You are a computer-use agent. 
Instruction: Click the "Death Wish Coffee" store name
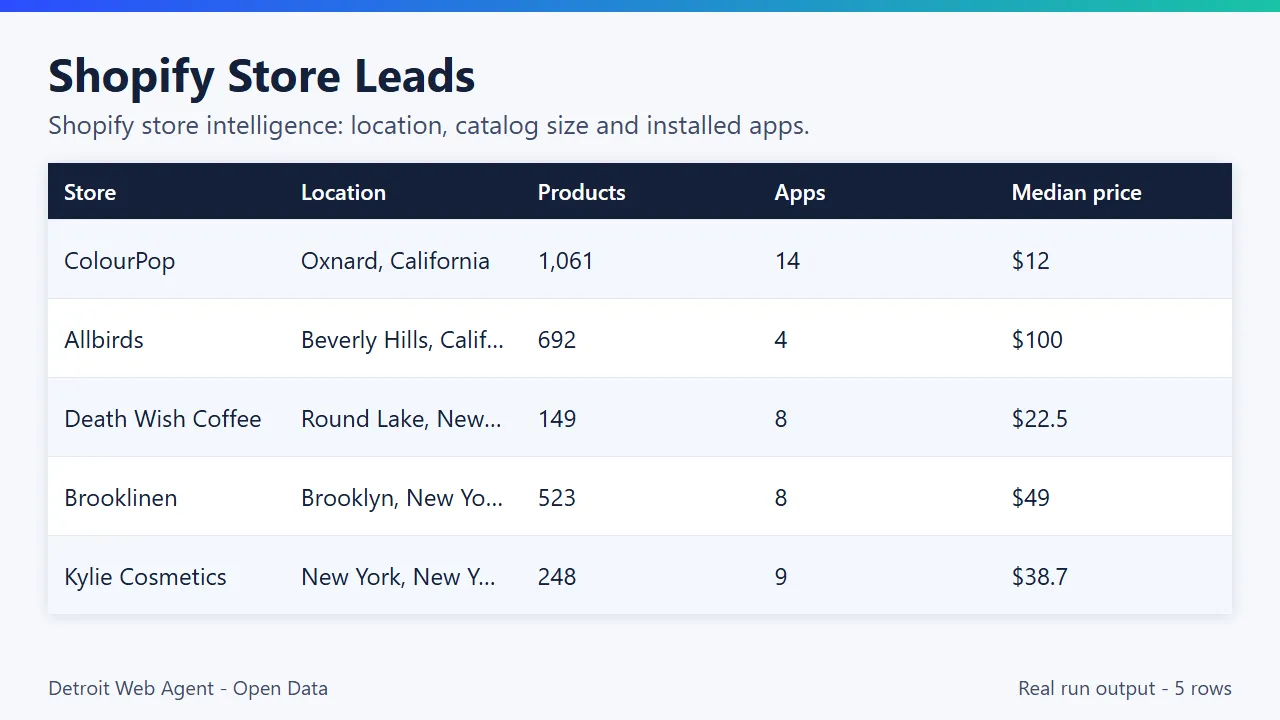(x=163, y=419)
